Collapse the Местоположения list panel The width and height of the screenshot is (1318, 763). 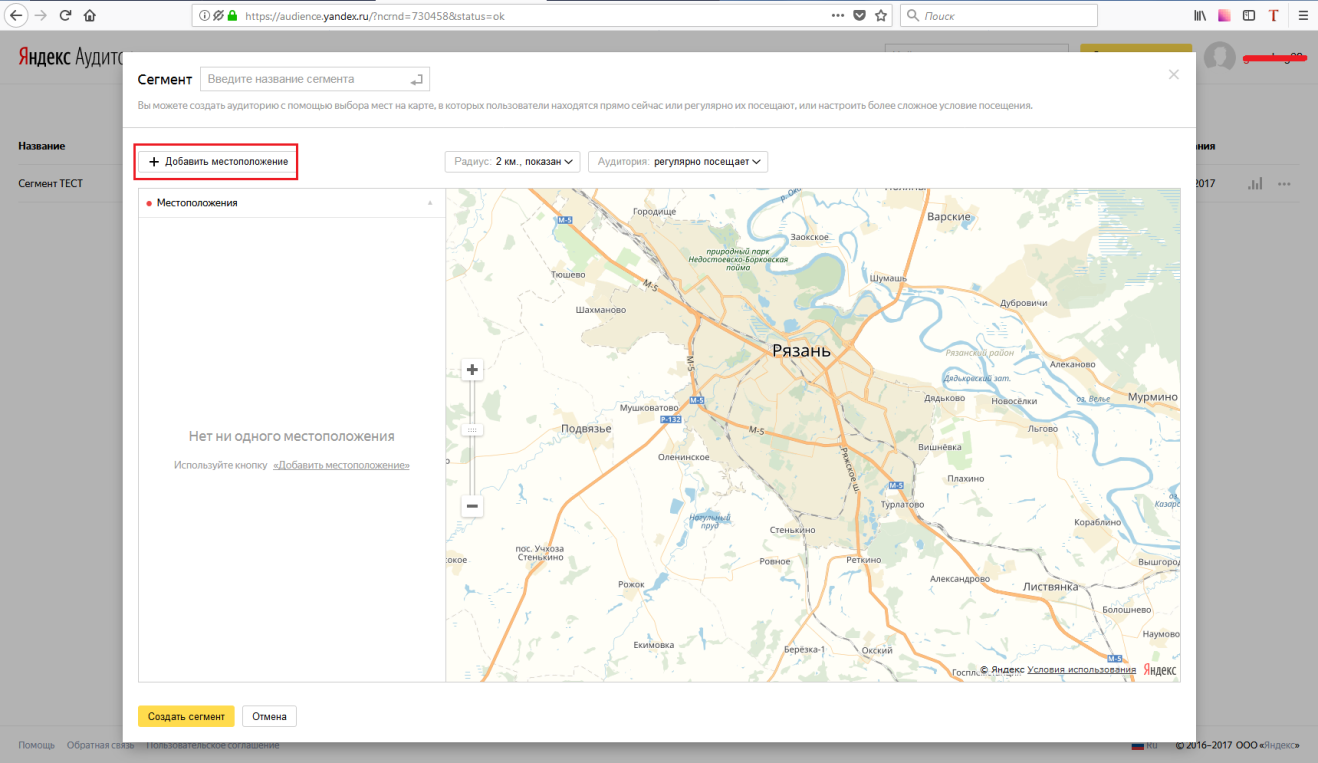click(430, 203)
